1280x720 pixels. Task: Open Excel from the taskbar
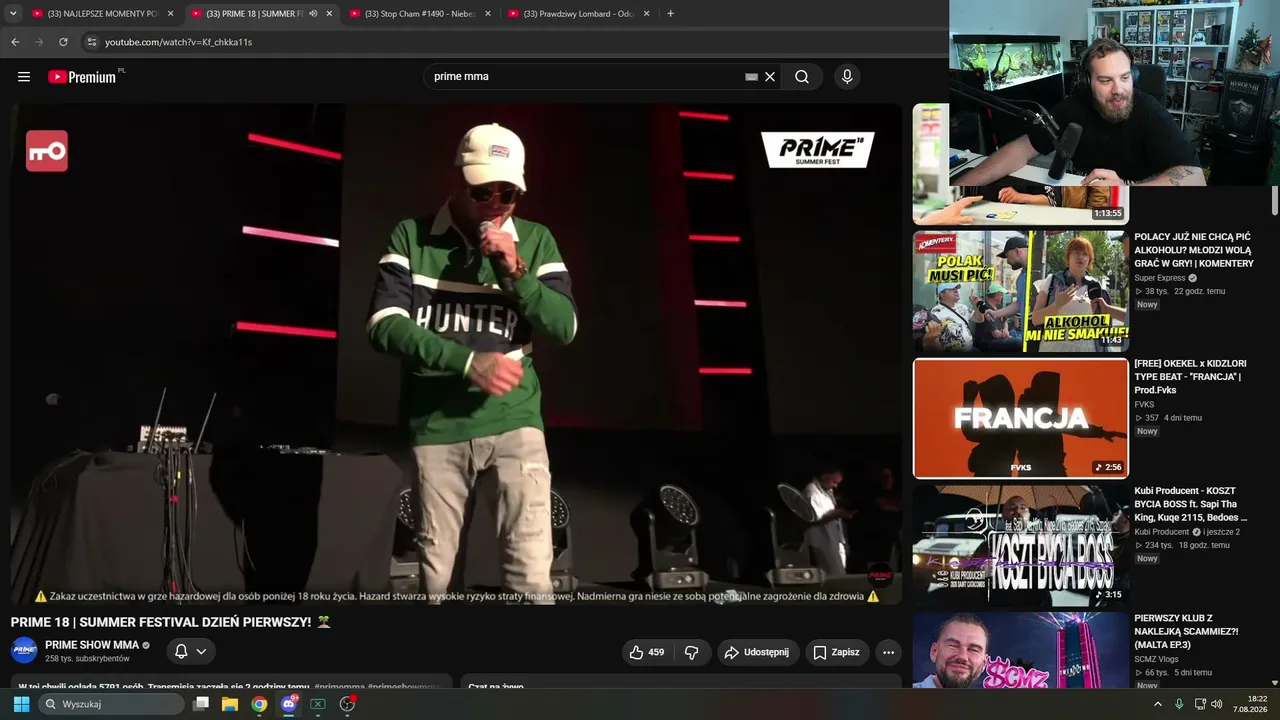click(318, 704)
